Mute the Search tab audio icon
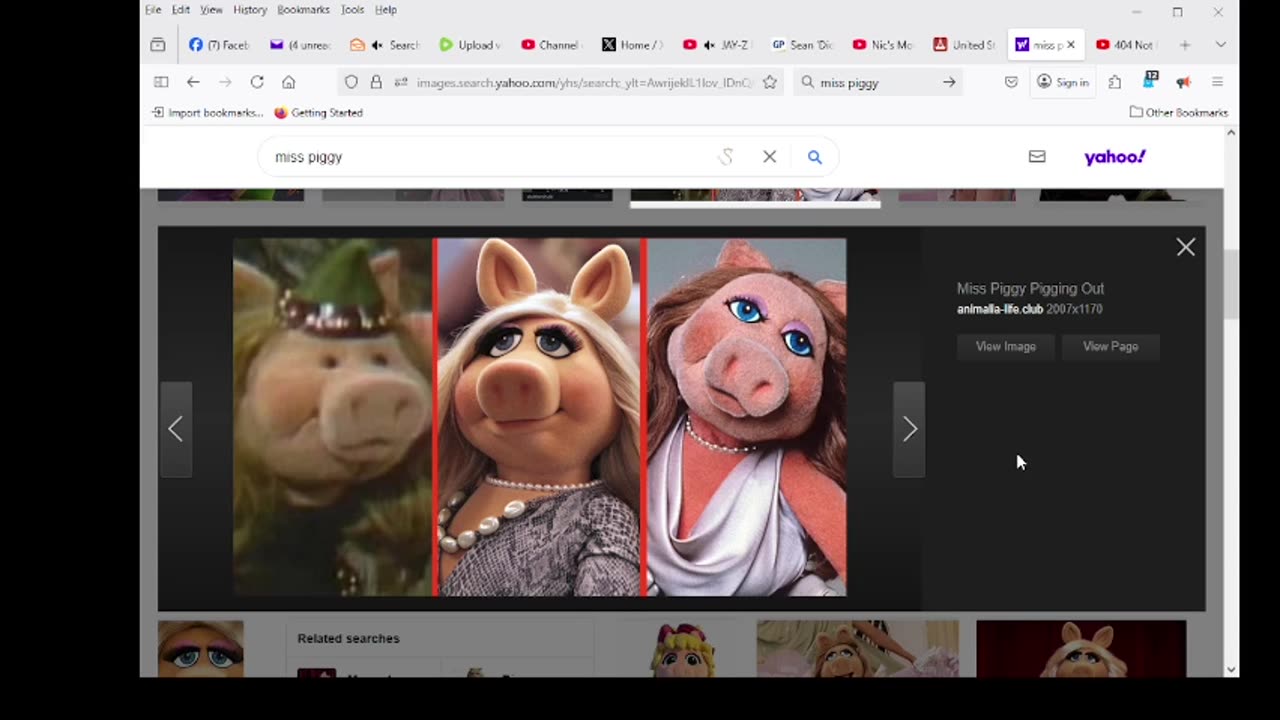This screenshot has width=1280, height=720. (x=377, y=45)
